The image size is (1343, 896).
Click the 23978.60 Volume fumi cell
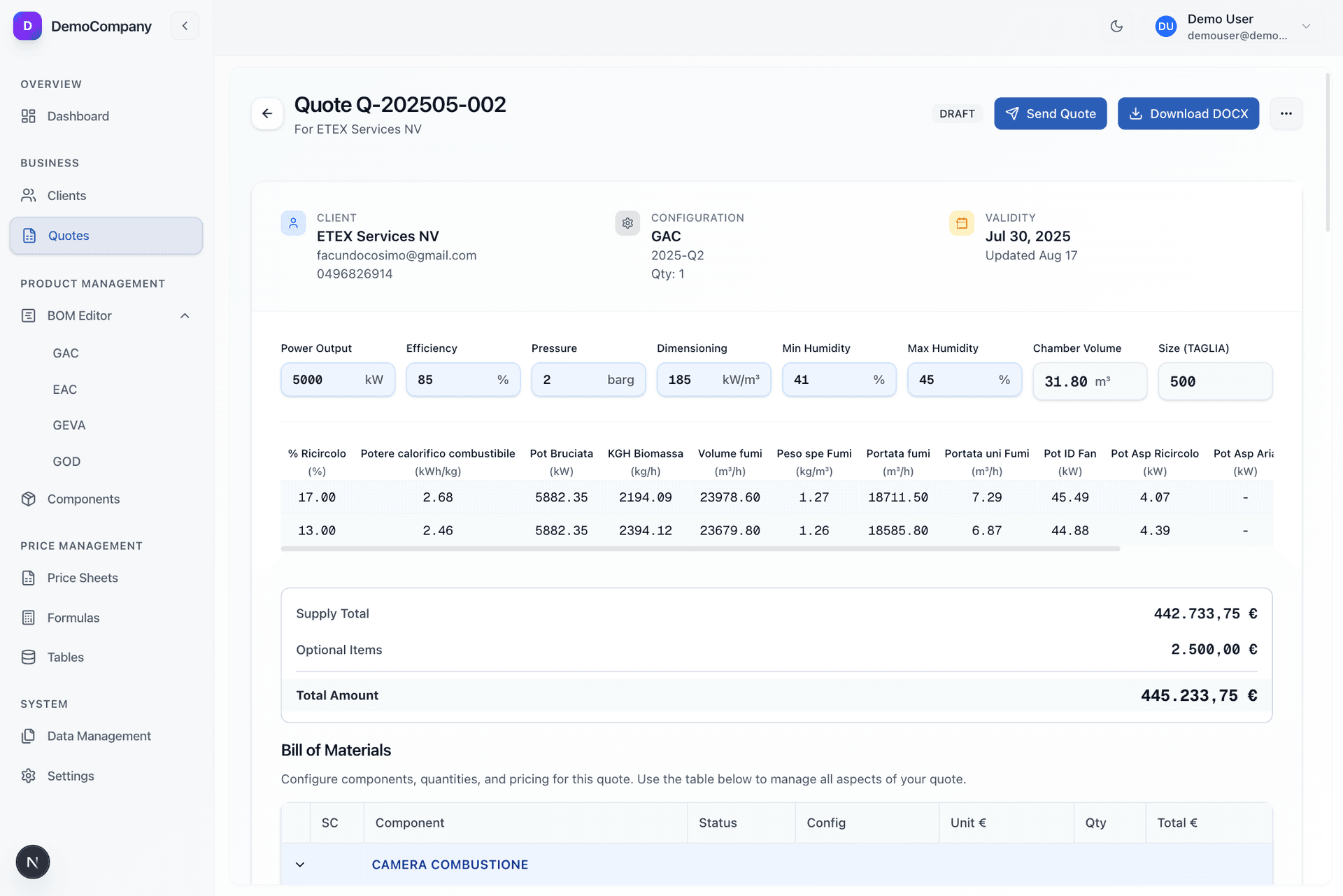[730, 497]
